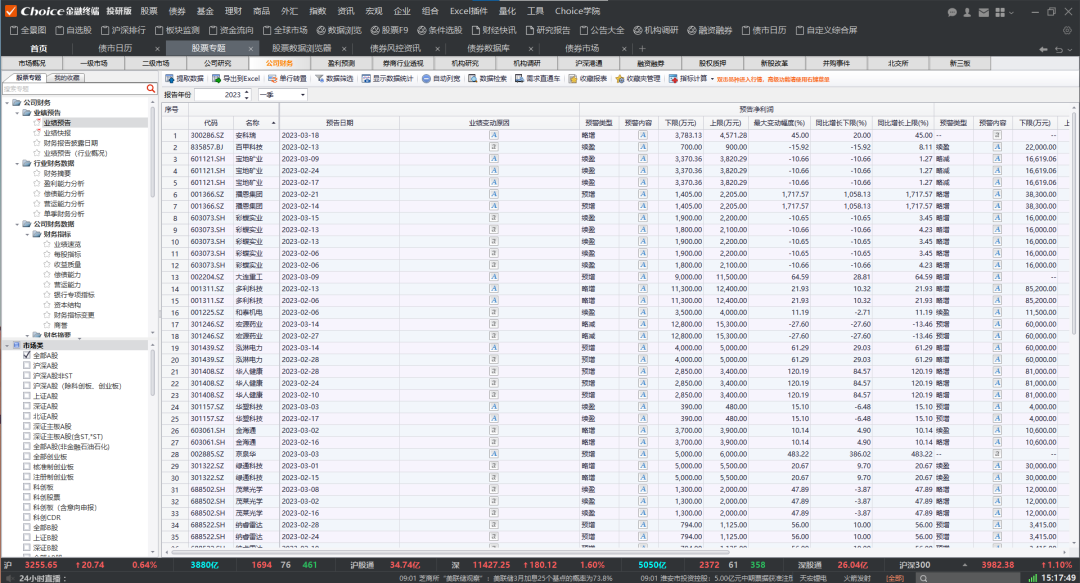This screenshot has width=1080, height=583.
Task: Click the Choice logo icon
Action: tap(10, 11)
